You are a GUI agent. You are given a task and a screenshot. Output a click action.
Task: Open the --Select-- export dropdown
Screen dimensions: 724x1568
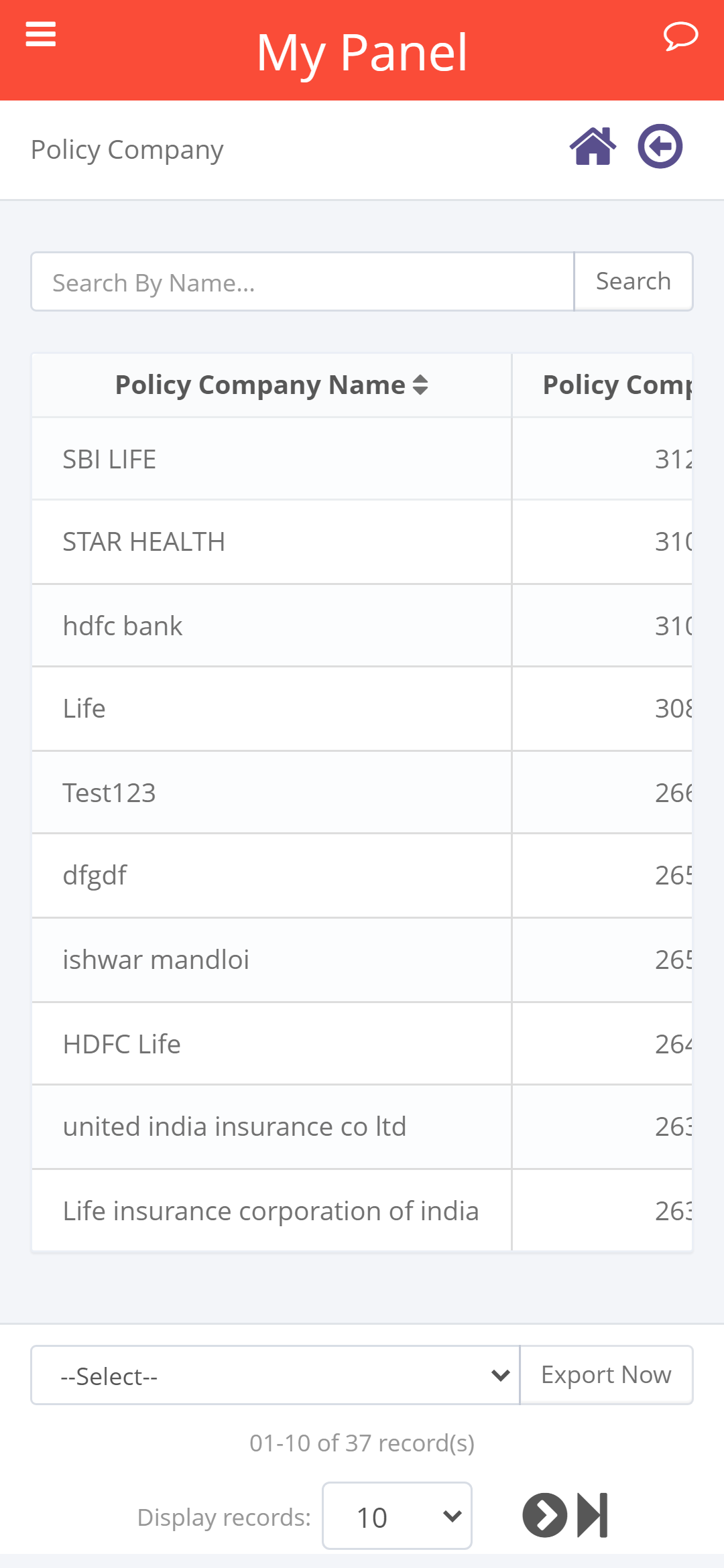click(x=276, y=1375)
